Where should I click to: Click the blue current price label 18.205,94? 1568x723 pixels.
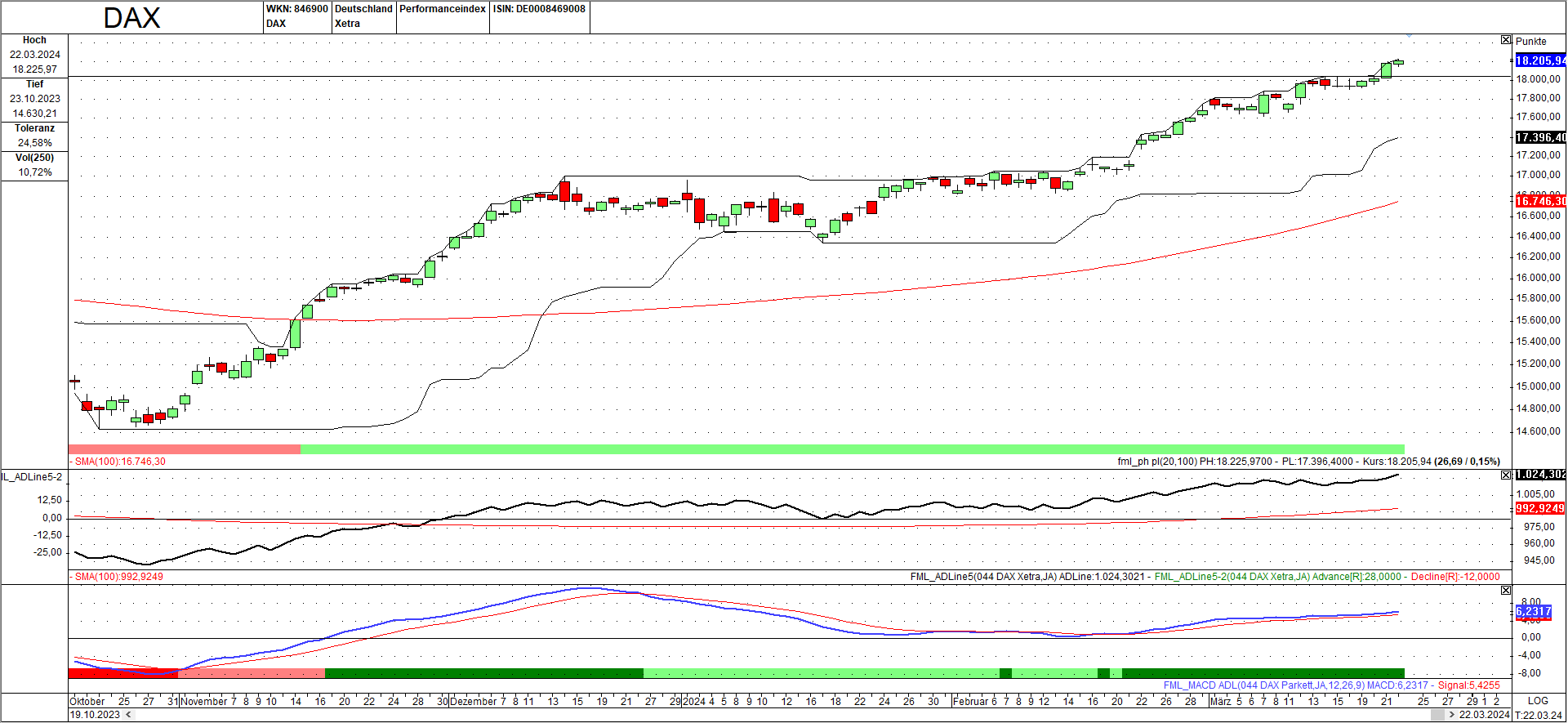(1541, 60)
